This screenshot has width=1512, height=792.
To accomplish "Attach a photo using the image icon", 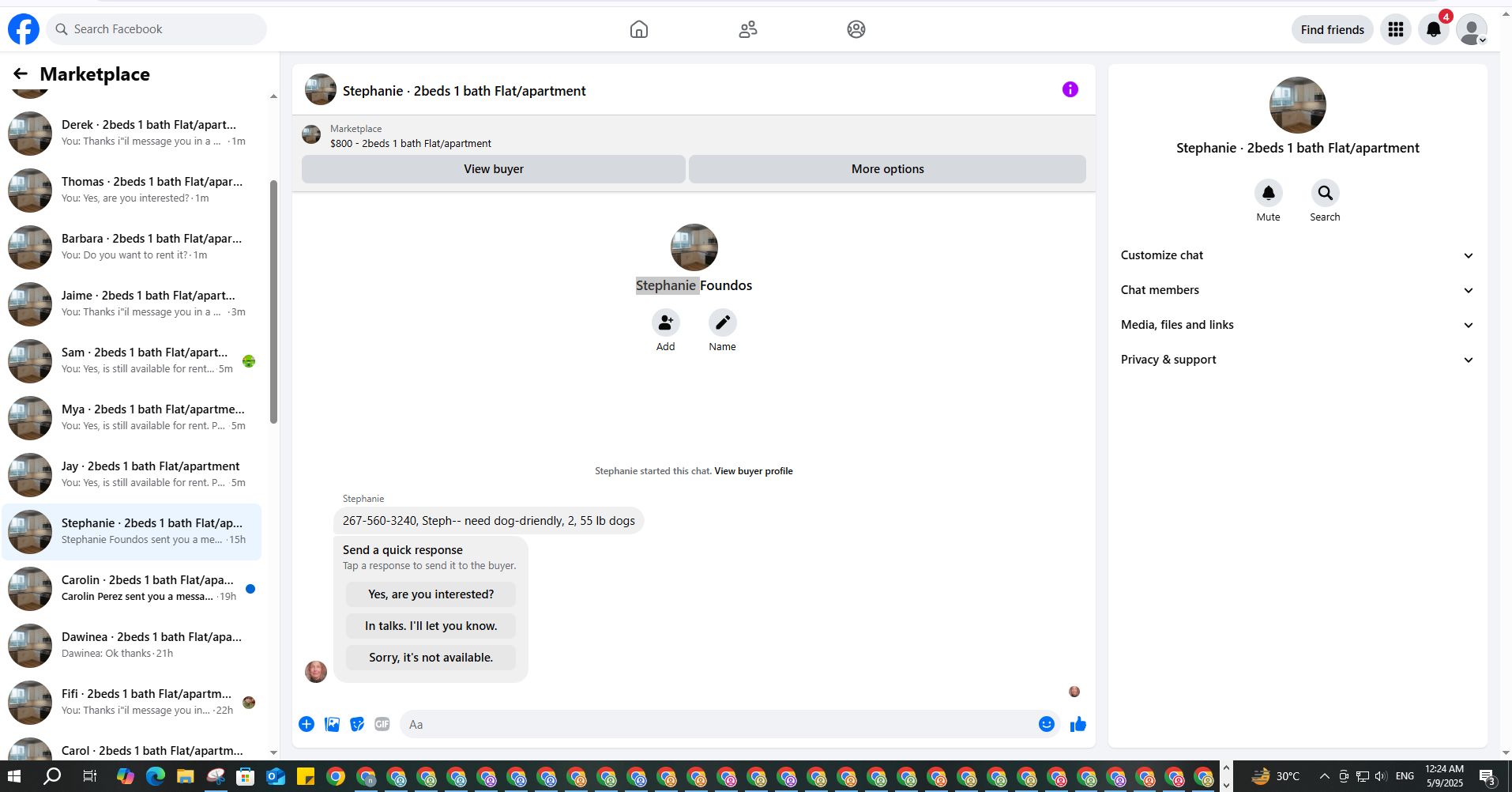I will [333, 724].
